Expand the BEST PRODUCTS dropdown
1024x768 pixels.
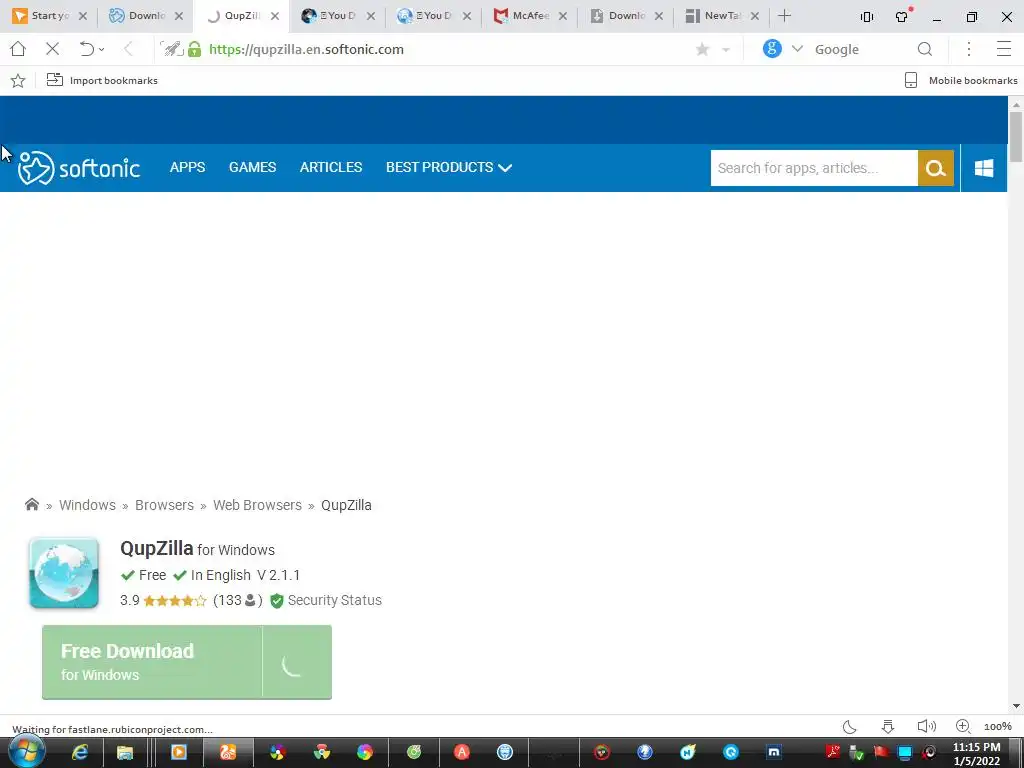tap(449, 167)
